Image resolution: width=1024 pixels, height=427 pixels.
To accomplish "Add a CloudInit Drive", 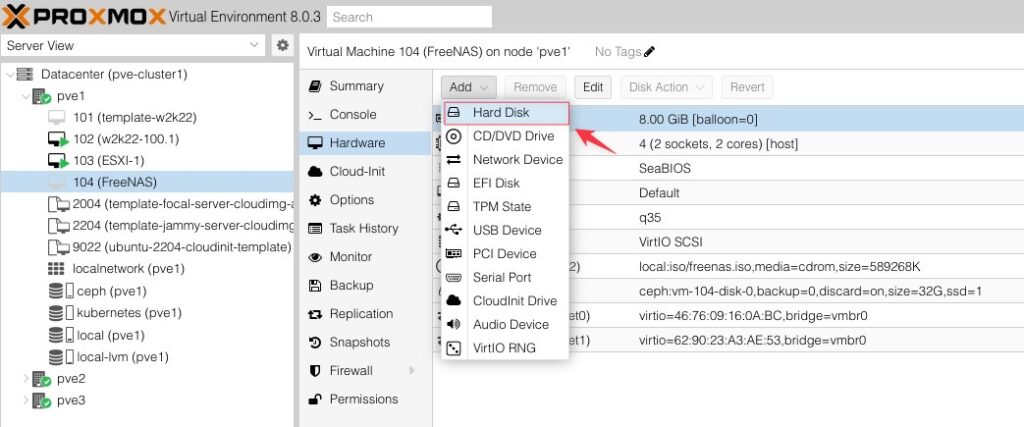I will [505, 300].
